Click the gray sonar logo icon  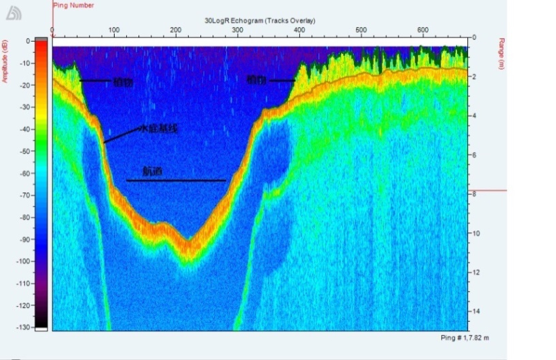click(14, 13)
